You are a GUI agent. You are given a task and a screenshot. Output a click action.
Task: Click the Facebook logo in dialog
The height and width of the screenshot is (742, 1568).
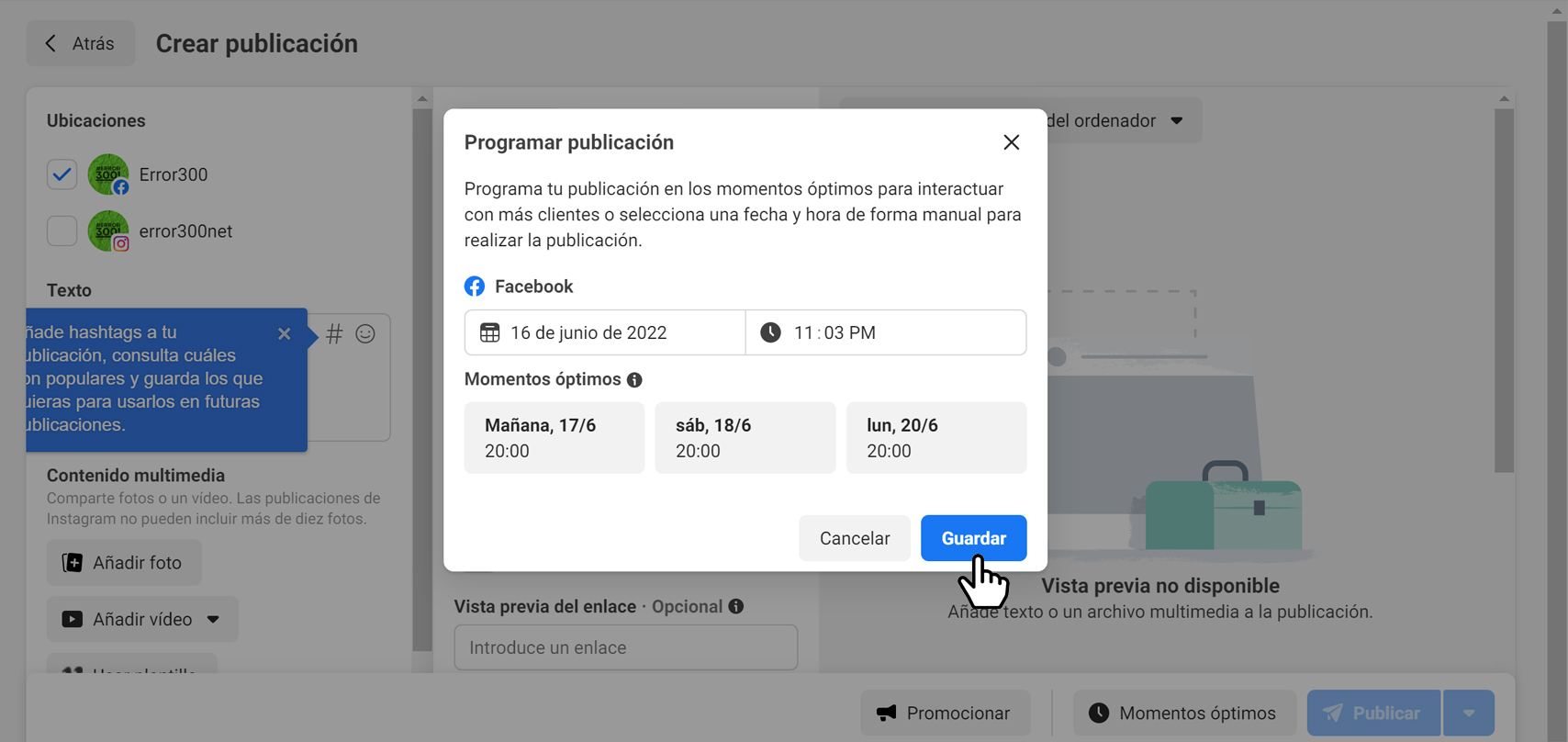(x=475, y=287)
